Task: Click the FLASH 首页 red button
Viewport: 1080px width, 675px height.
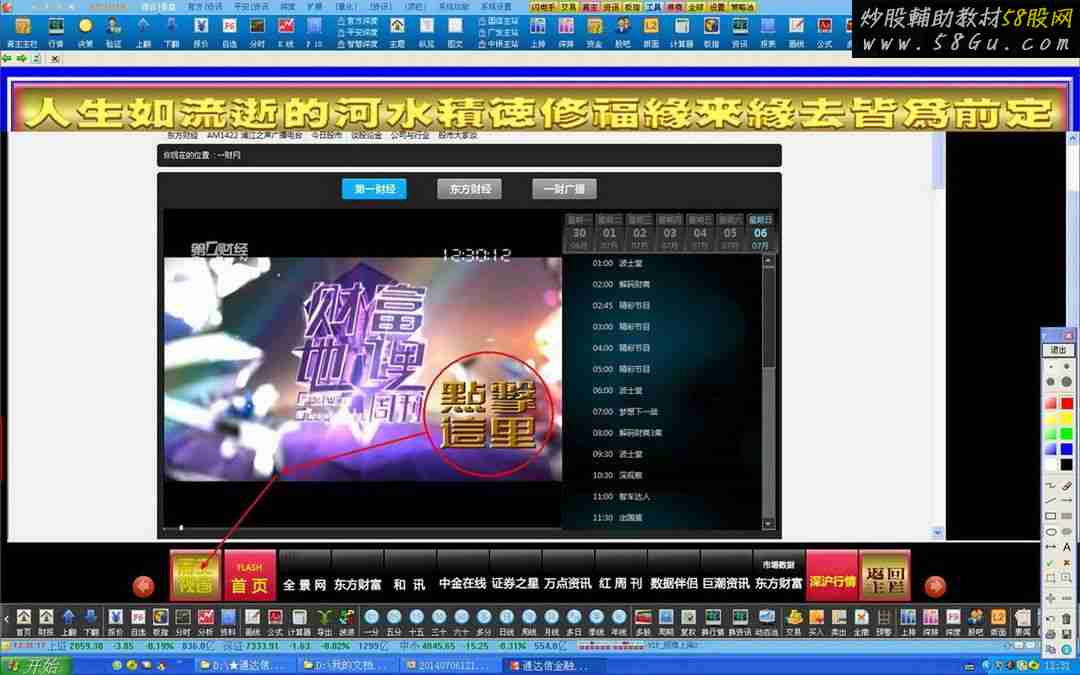Action: pyautogui.click(x=249, y=575)
